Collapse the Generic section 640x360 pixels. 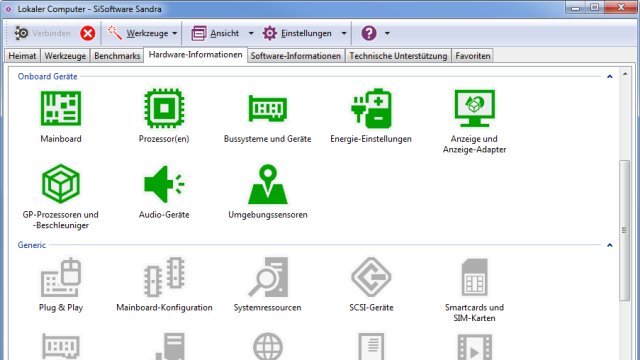pos(610,245)
